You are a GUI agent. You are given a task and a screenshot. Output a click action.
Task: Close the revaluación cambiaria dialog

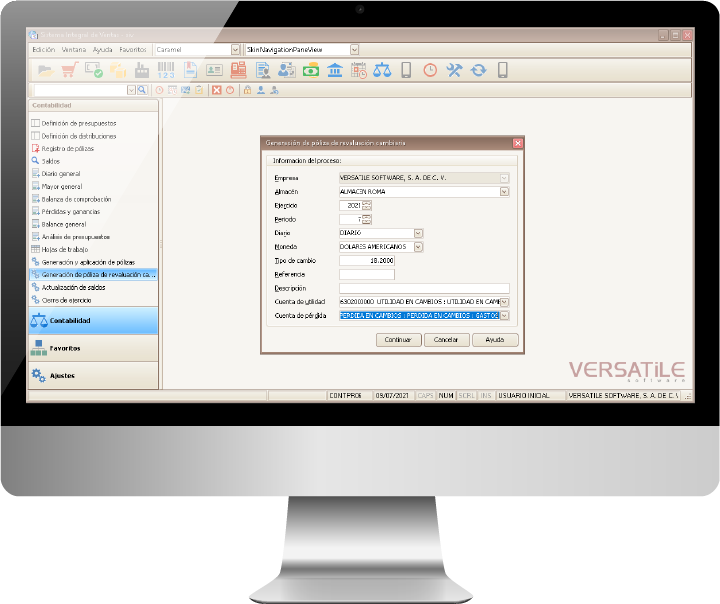(x=518, y=143)
